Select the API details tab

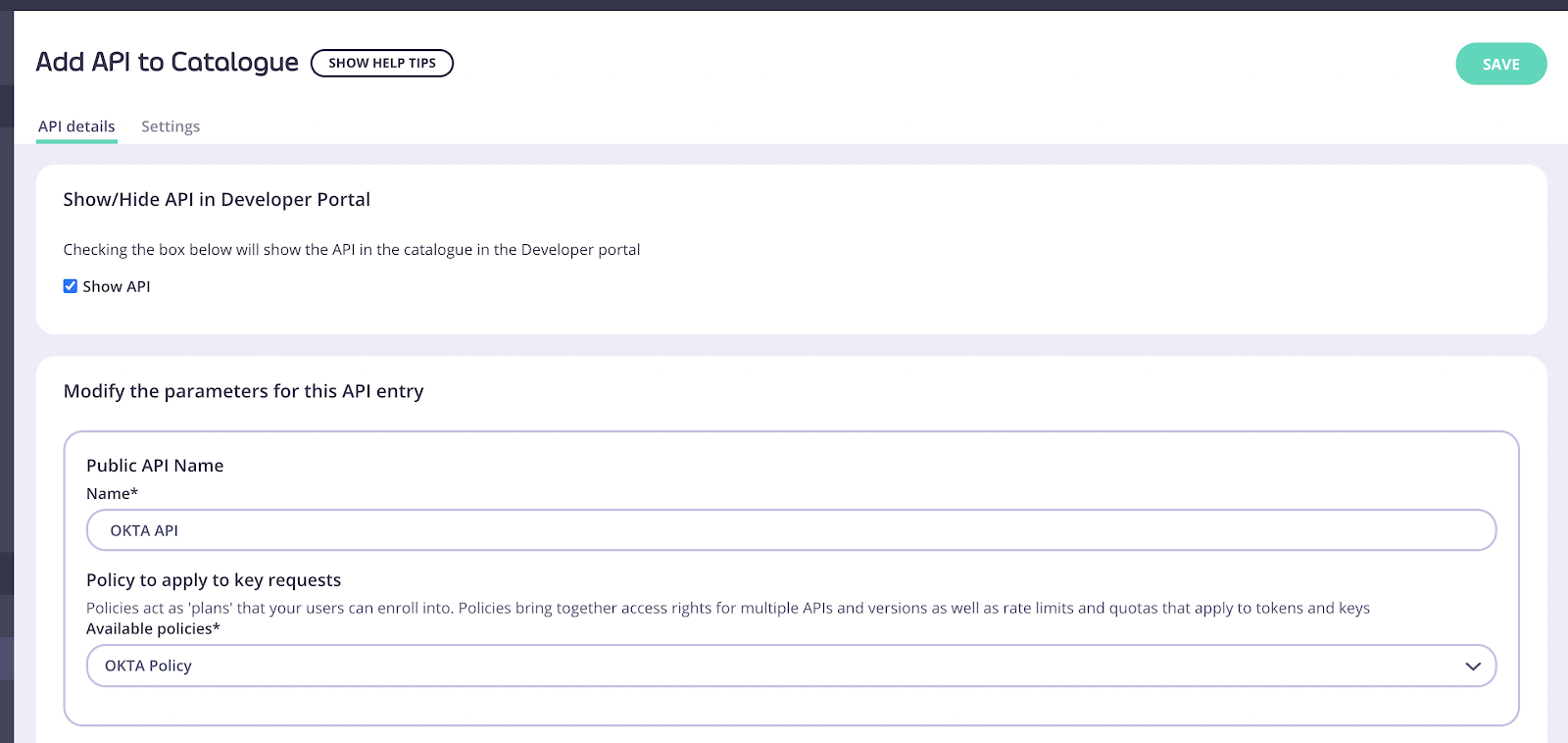(x=76, y=126)
